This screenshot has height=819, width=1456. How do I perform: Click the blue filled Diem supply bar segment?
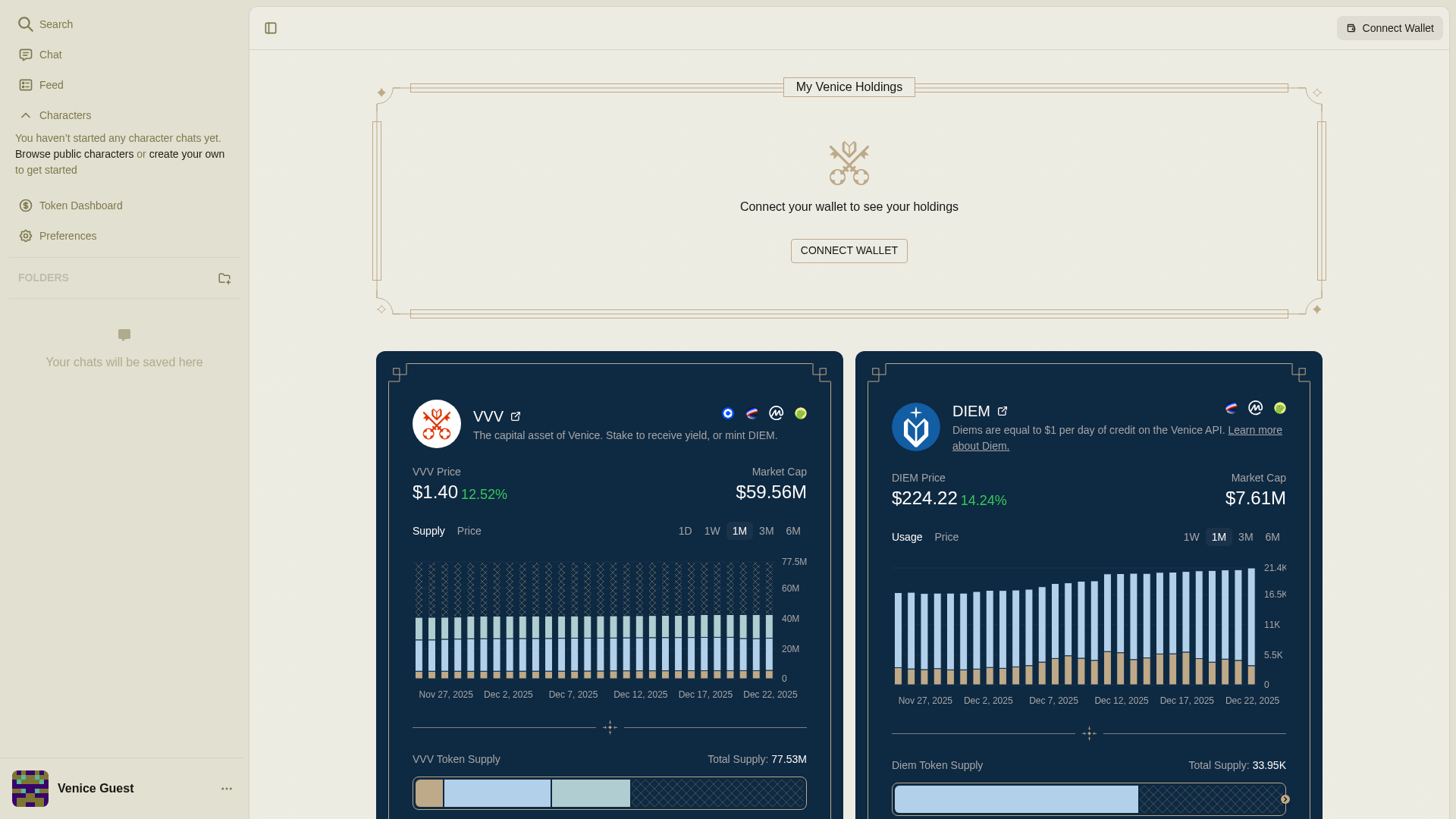(x=1016, y=799)
